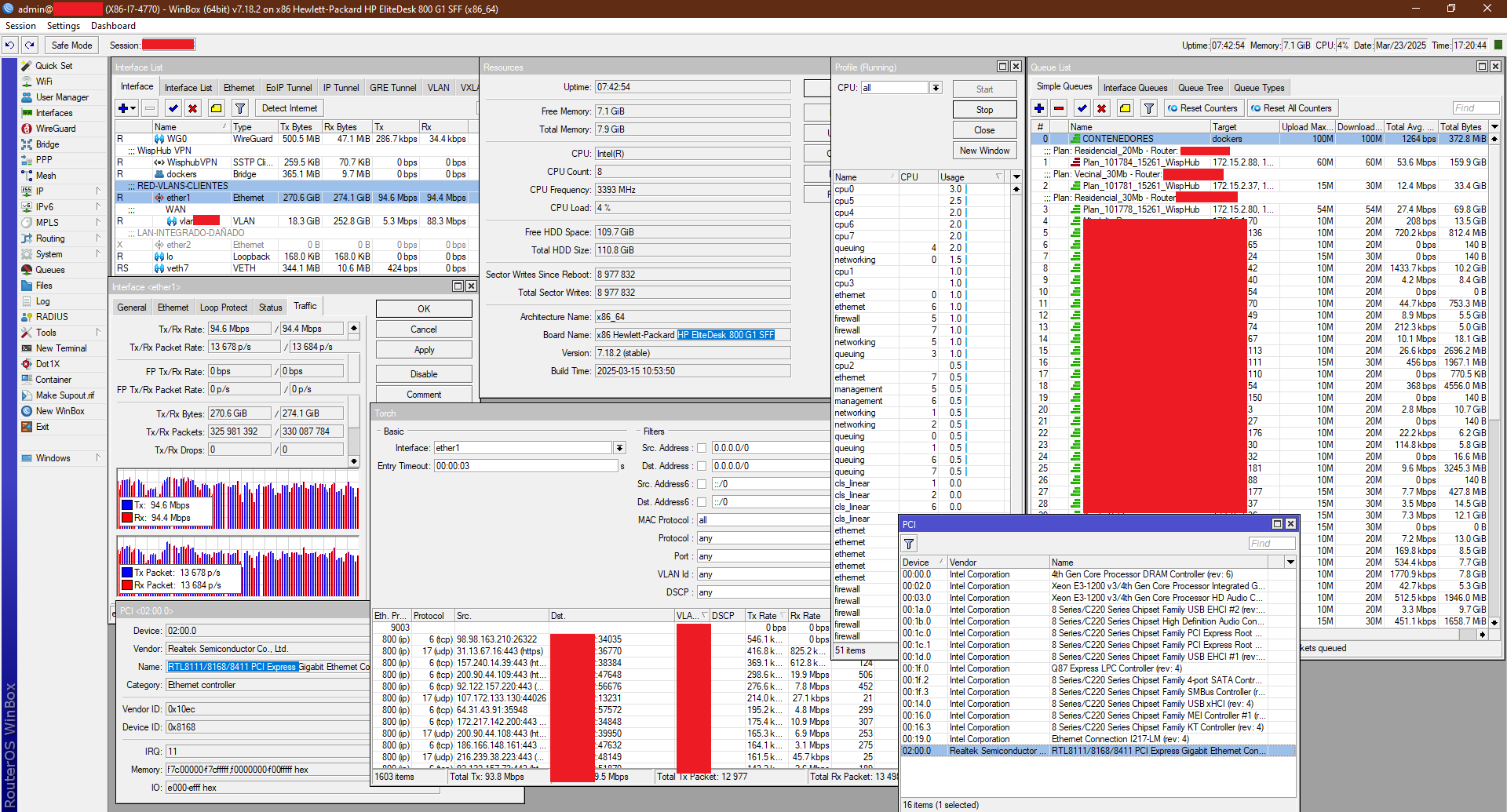Click the Undo arrow in the main toolbar
The height and width of the screenshot is (812, 1507).
[x=9, y=45]
